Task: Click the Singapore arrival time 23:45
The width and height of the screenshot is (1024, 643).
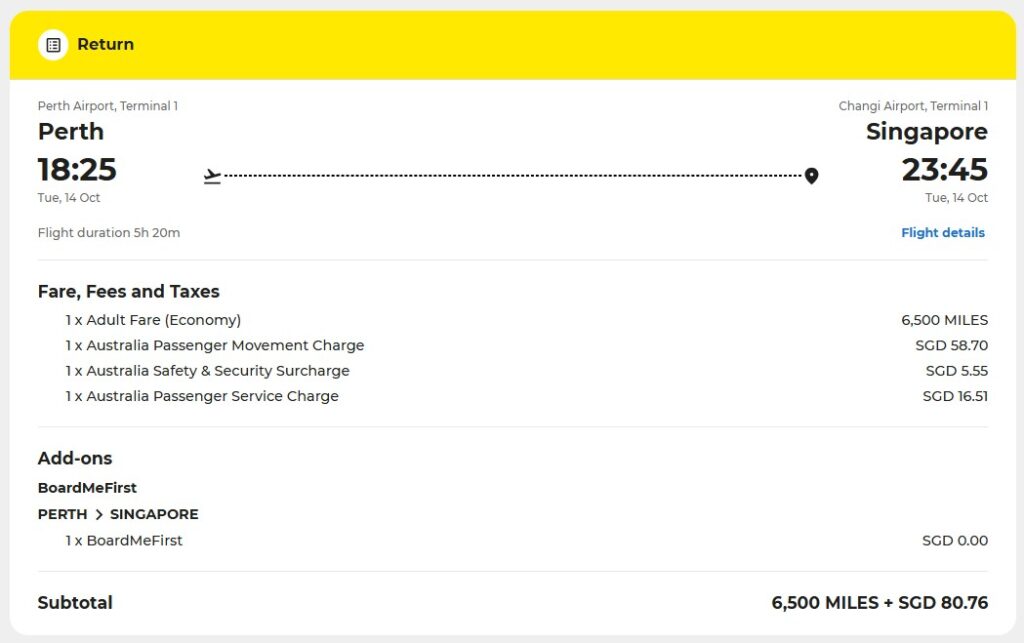Action: tap(943, 170)
